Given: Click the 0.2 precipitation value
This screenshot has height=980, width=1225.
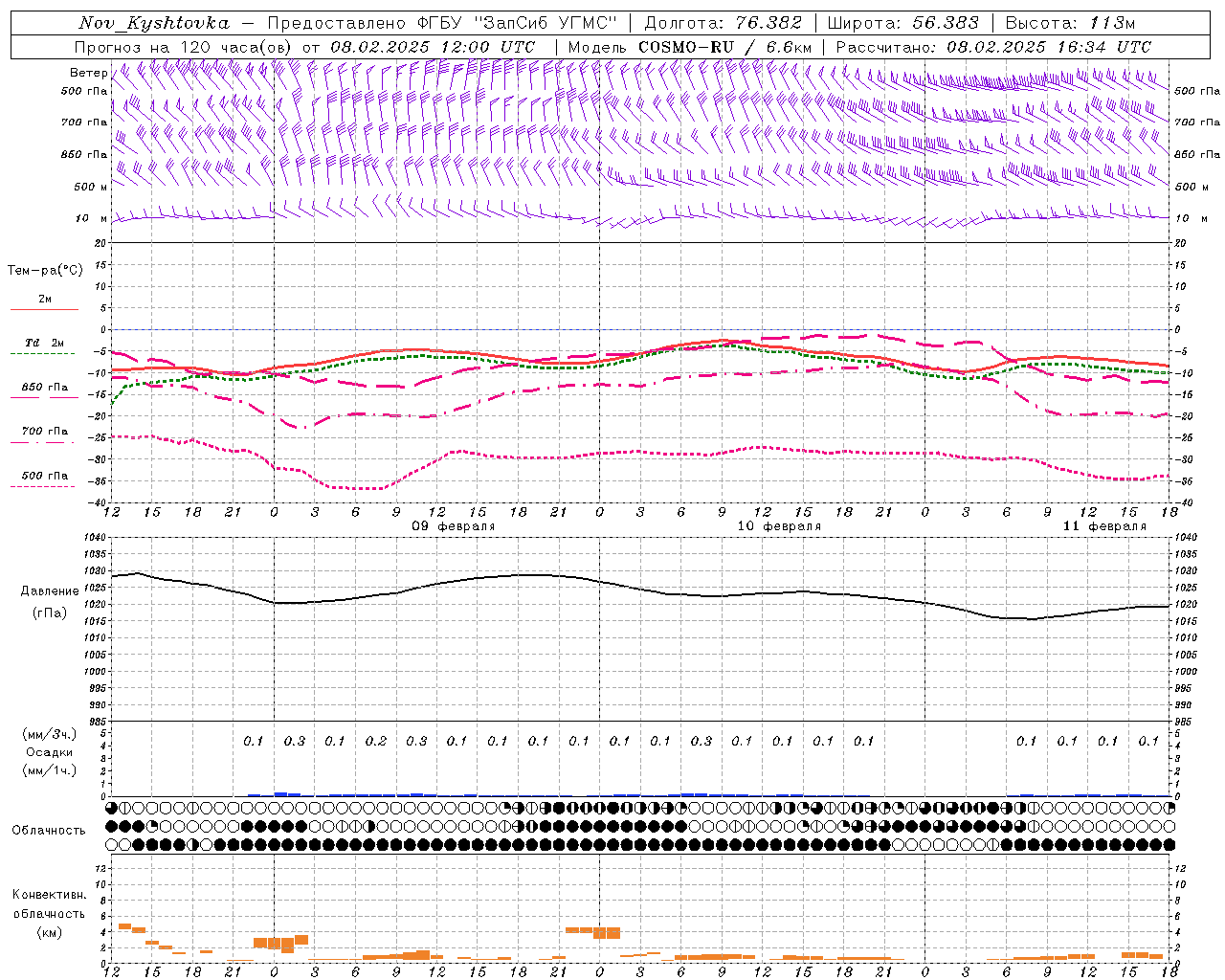Looking at the screenshot, I should coord(376,741).
